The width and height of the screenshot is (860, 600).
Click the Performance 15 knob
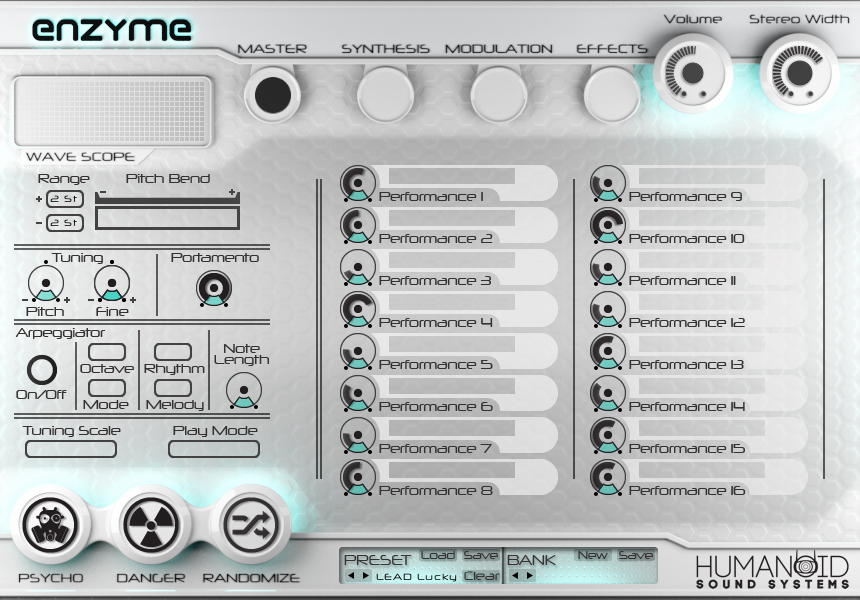point(608,435)
